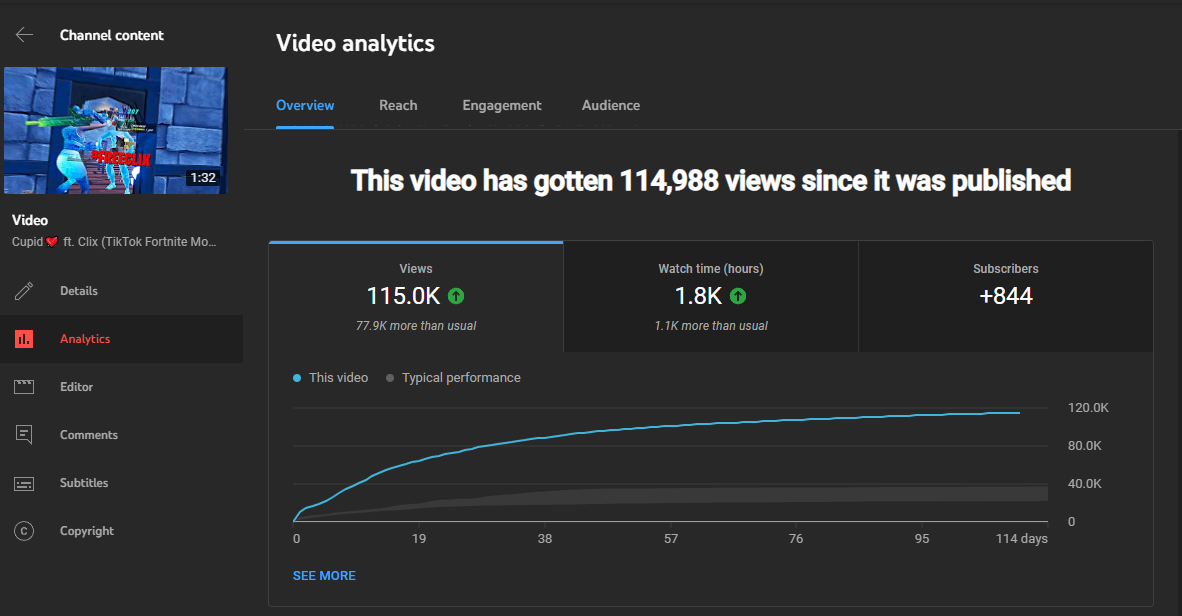This screenshot has height=616, width=1182.
Task: Click the 76 x-axis day label
Action: point(796,539)
